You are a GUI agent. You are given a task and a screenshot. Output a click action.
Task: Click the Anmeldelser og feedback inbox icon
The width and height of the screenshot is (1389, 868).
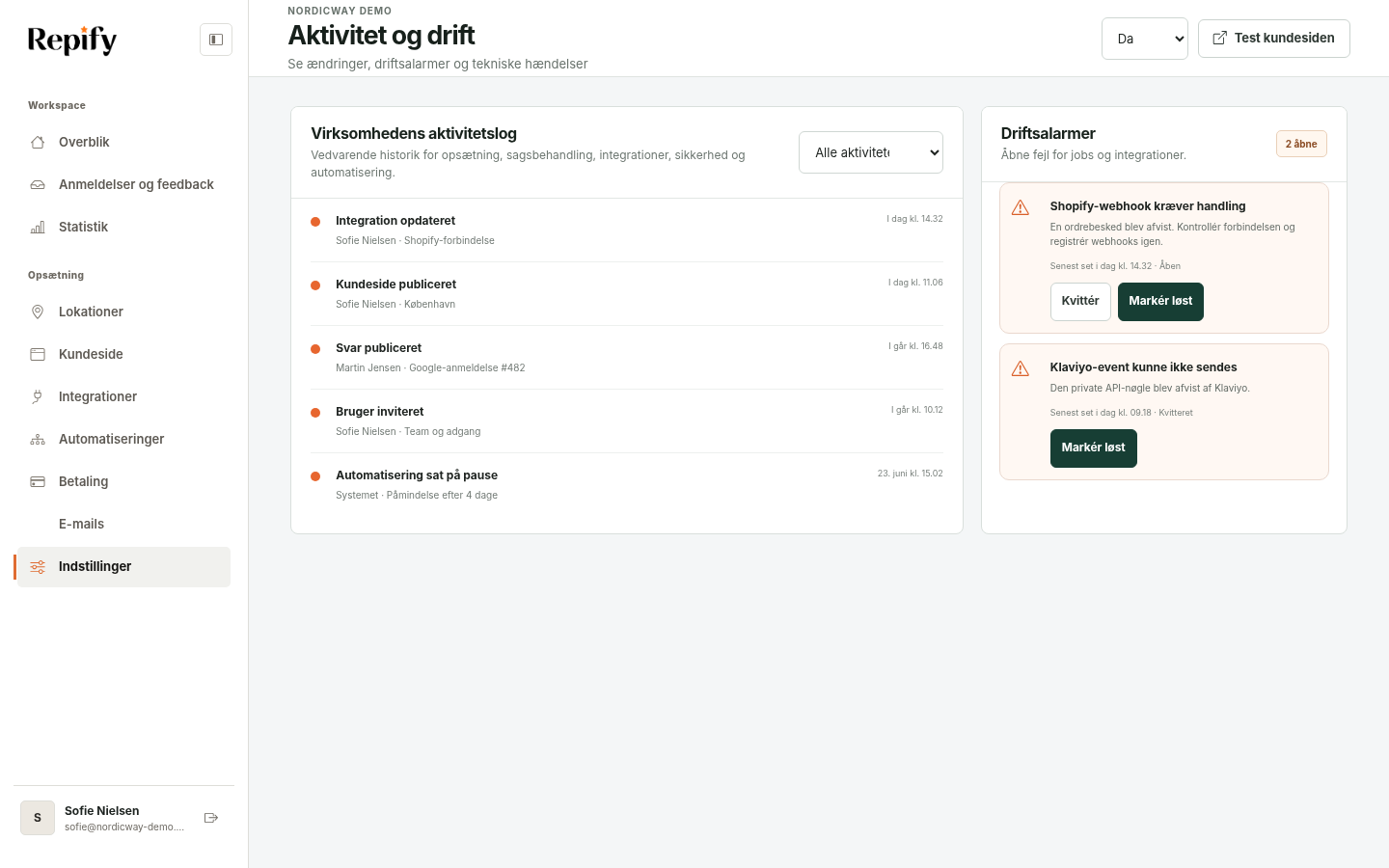38,184
